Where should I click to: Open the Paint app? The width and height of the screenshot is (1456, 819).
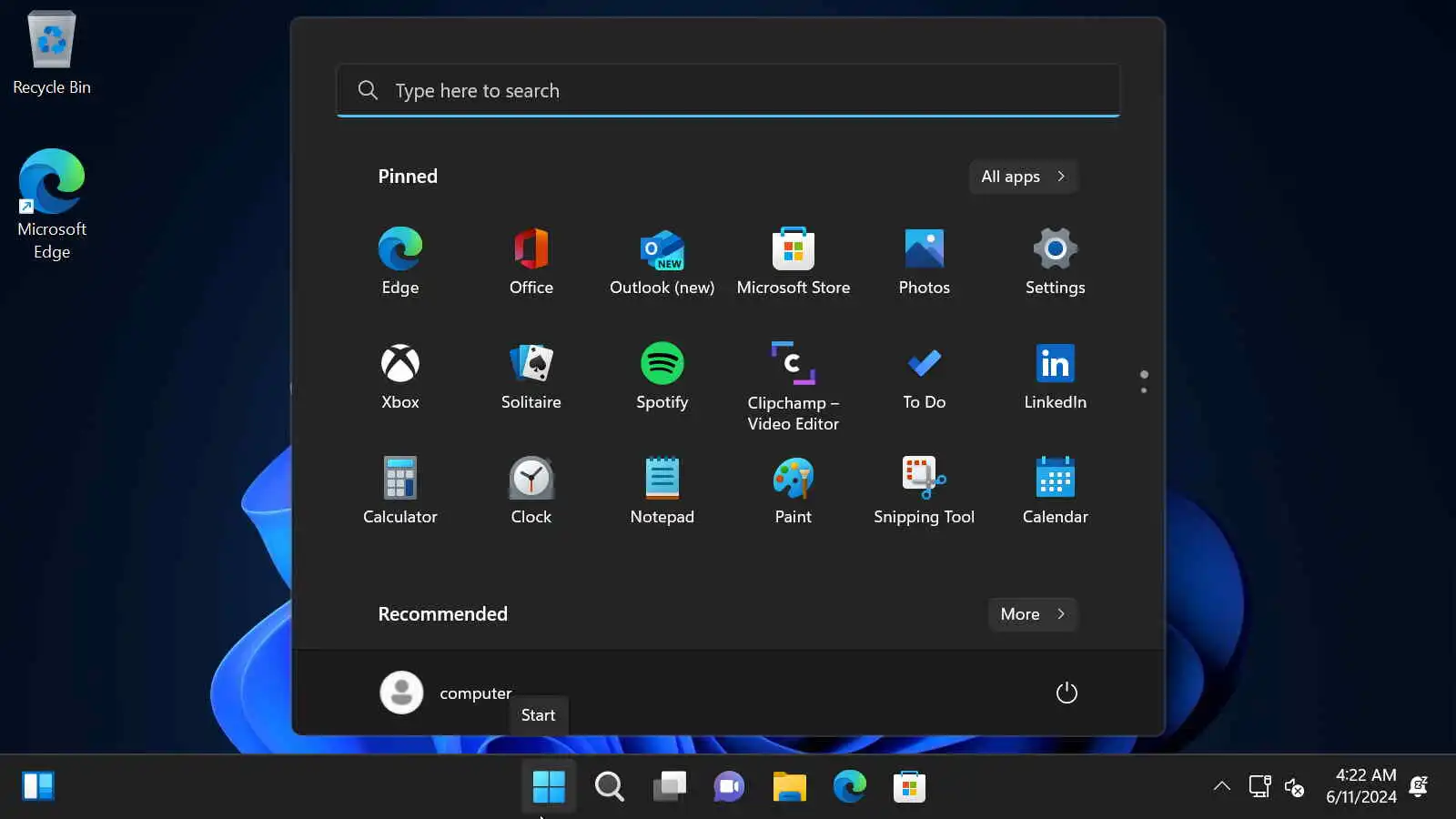pos(794,490)
